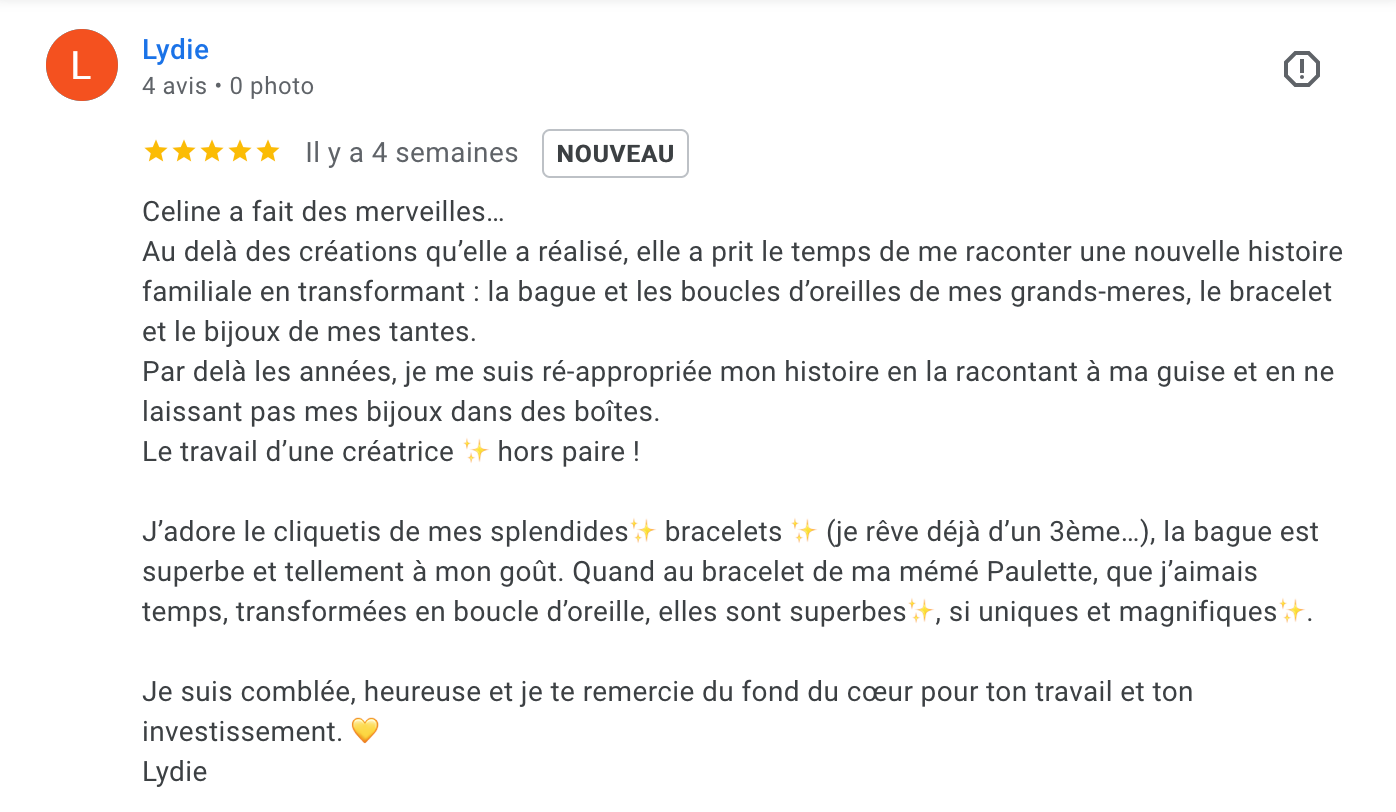Click the "4 avis • 0 photo" reviewer stats
The height and width of the screenshot is (812, 1396).
pos(228,86)
